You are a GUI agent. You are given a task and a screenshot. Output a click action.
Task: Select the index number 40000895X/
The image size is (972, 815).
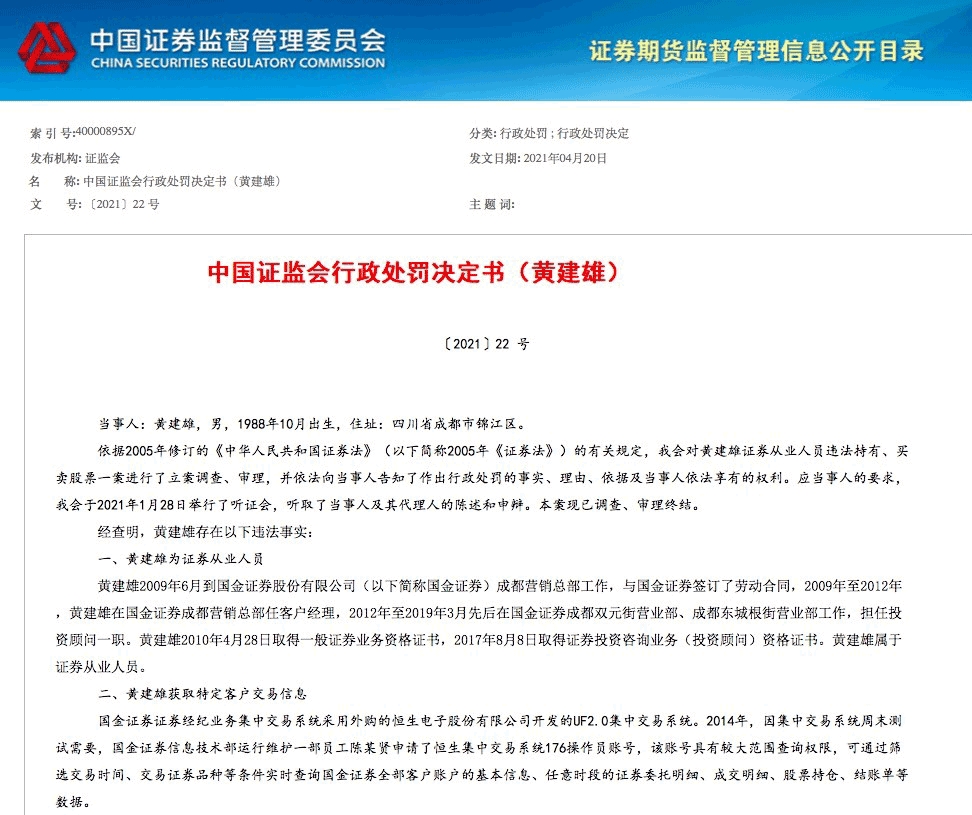click(105, 131)
